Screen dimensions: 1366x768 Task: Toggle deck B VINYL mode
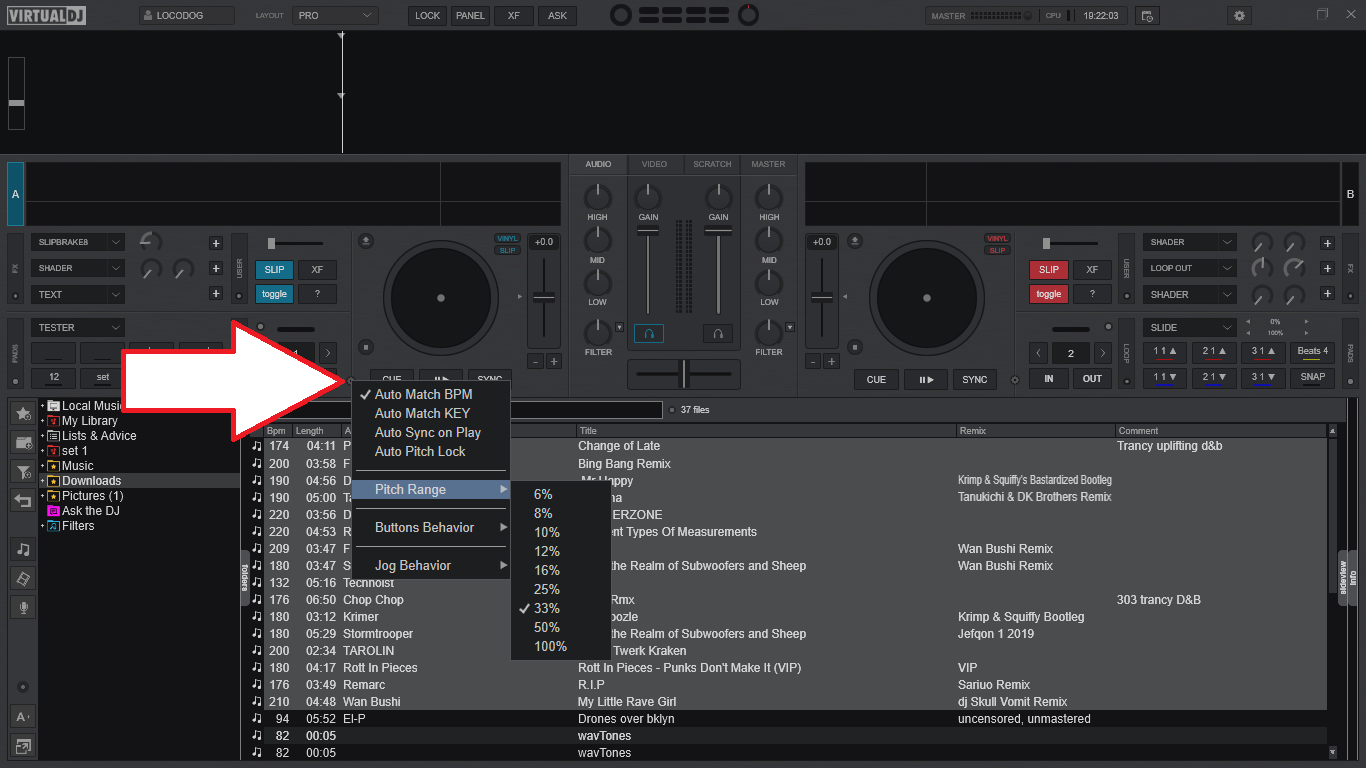[997, 238]
